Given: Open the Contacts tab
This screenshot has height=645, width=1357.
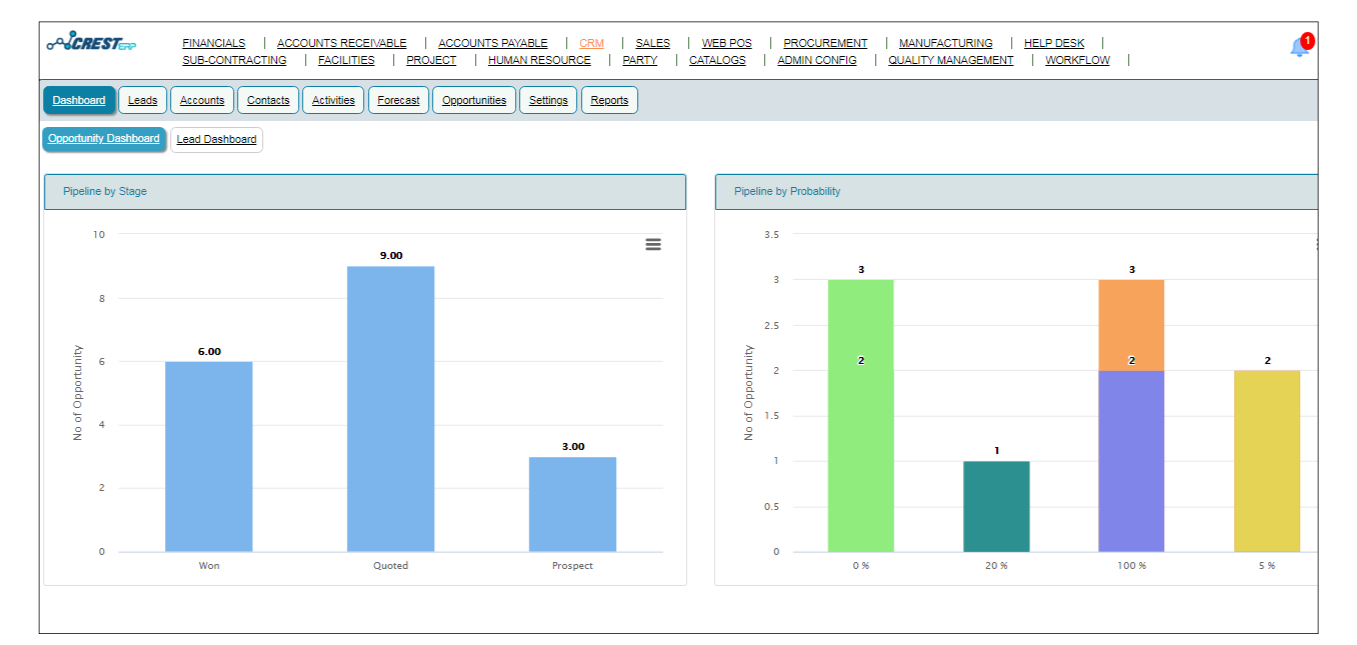Looking at the screenshot, I should (x=267, y=99).
